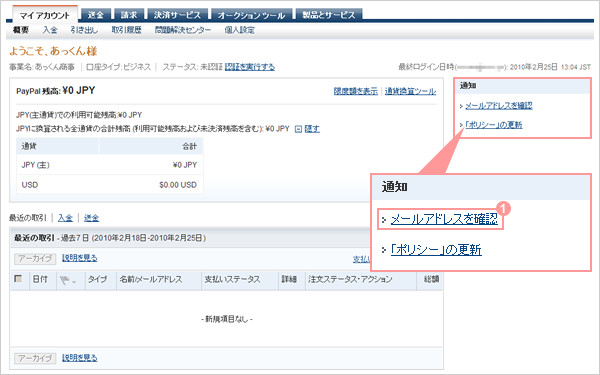The image size is (600, 375).
Task: Toggle the select-all checkbox in transactions table
Action: point(18,279)
